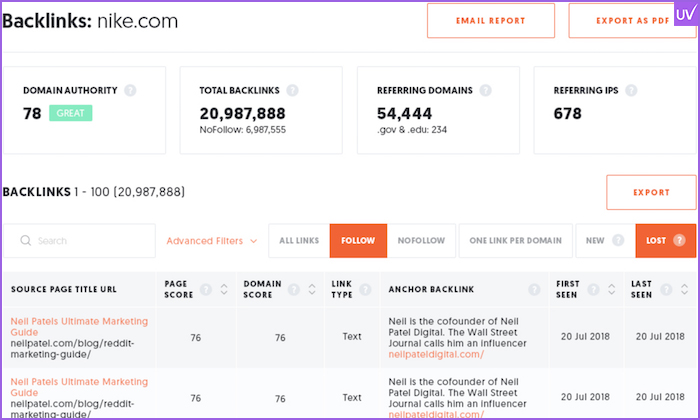This screenshot has height=420, width=700.
Task: Click help icon next to Total Backlinks
Action: click(292, 90)
